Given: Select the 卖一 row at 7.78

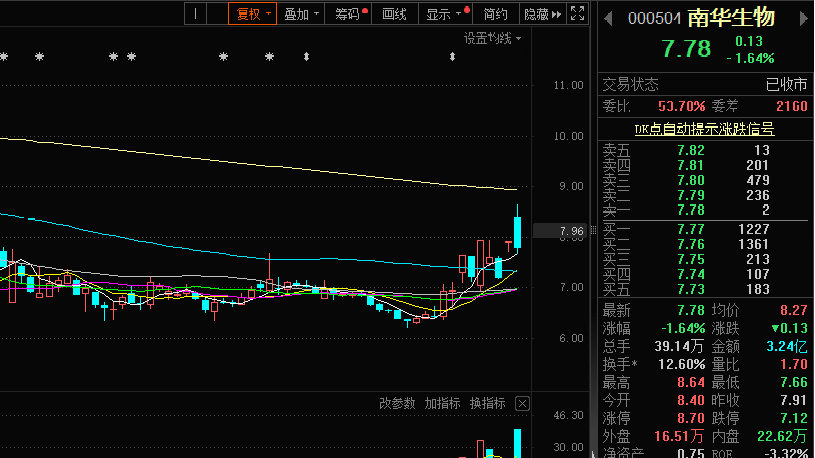Looking at the screenshot, I should point(705,211).
